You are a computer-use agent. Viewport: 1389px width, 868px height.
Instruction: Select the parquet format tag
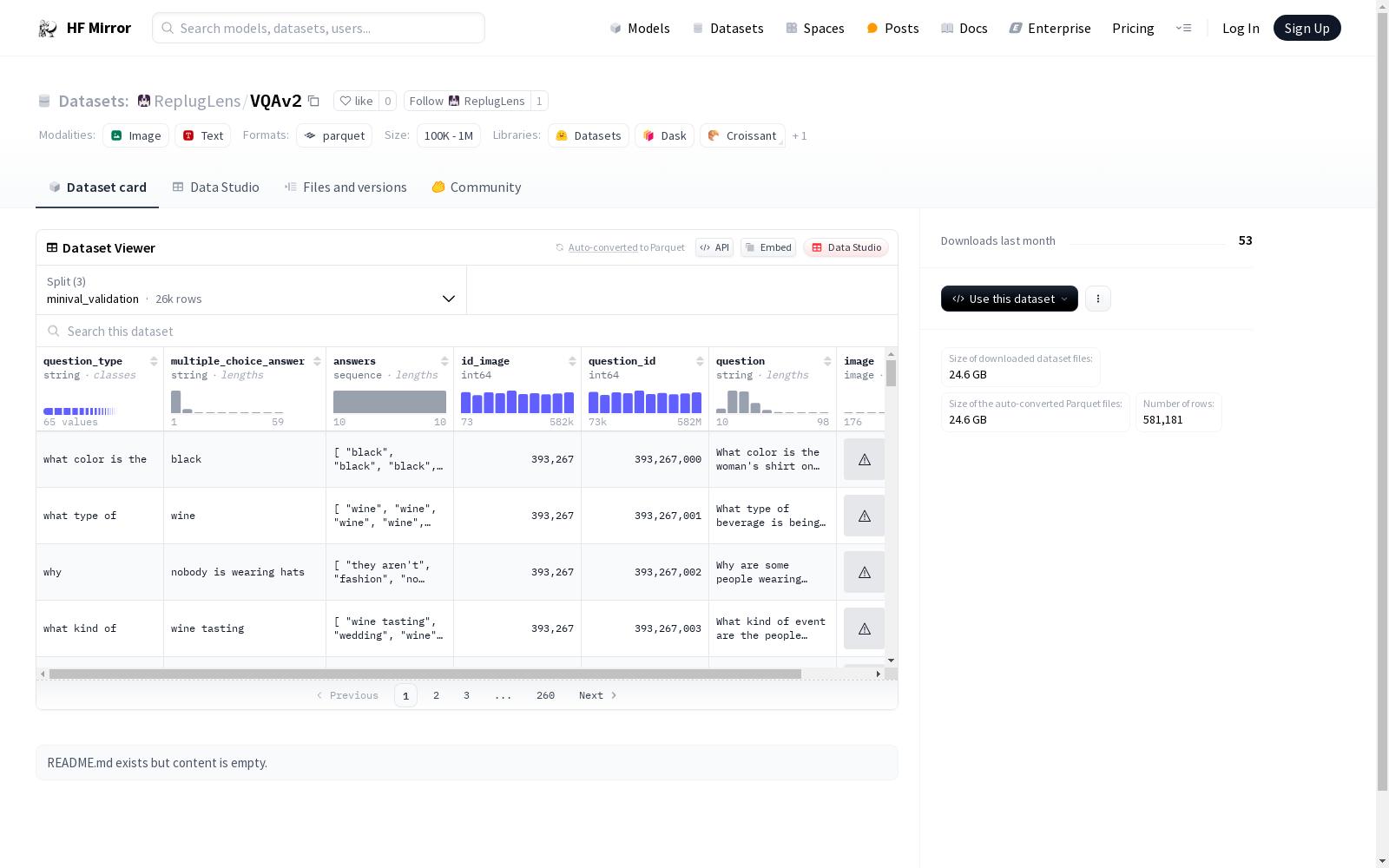pos(334,135)
